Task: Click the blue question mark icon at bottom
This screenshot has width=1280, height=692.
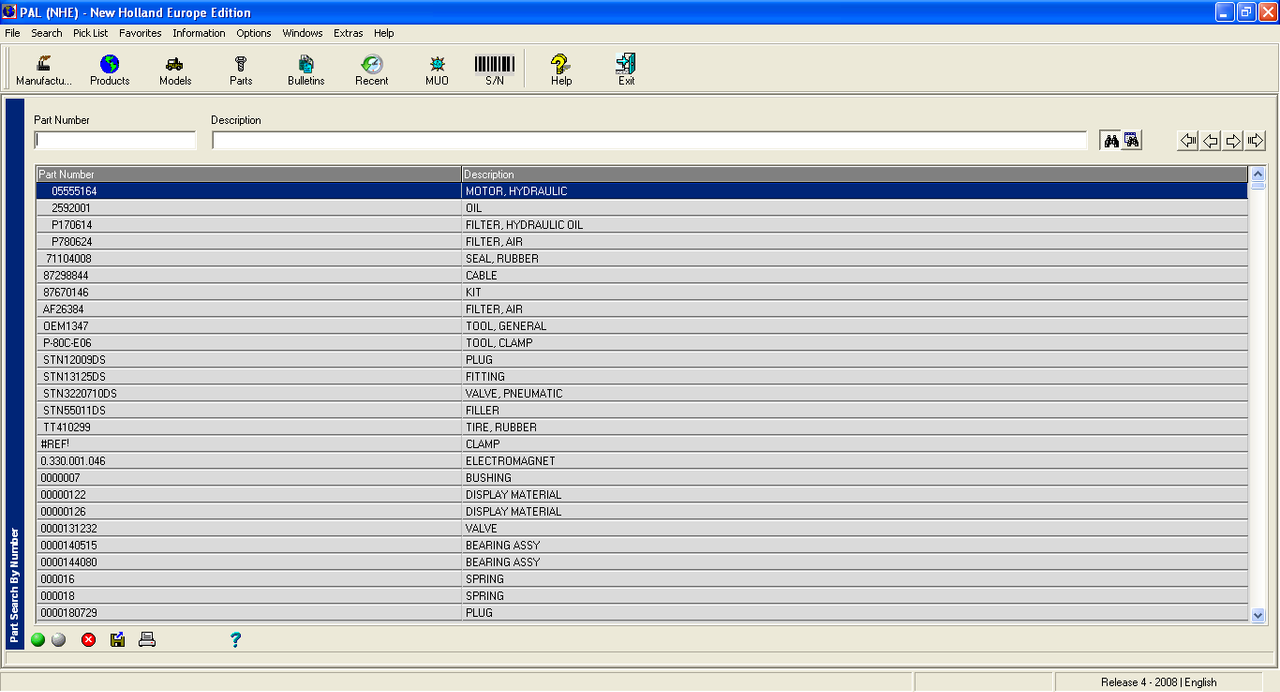Action: pyautogui.click(x=236, y=640)
